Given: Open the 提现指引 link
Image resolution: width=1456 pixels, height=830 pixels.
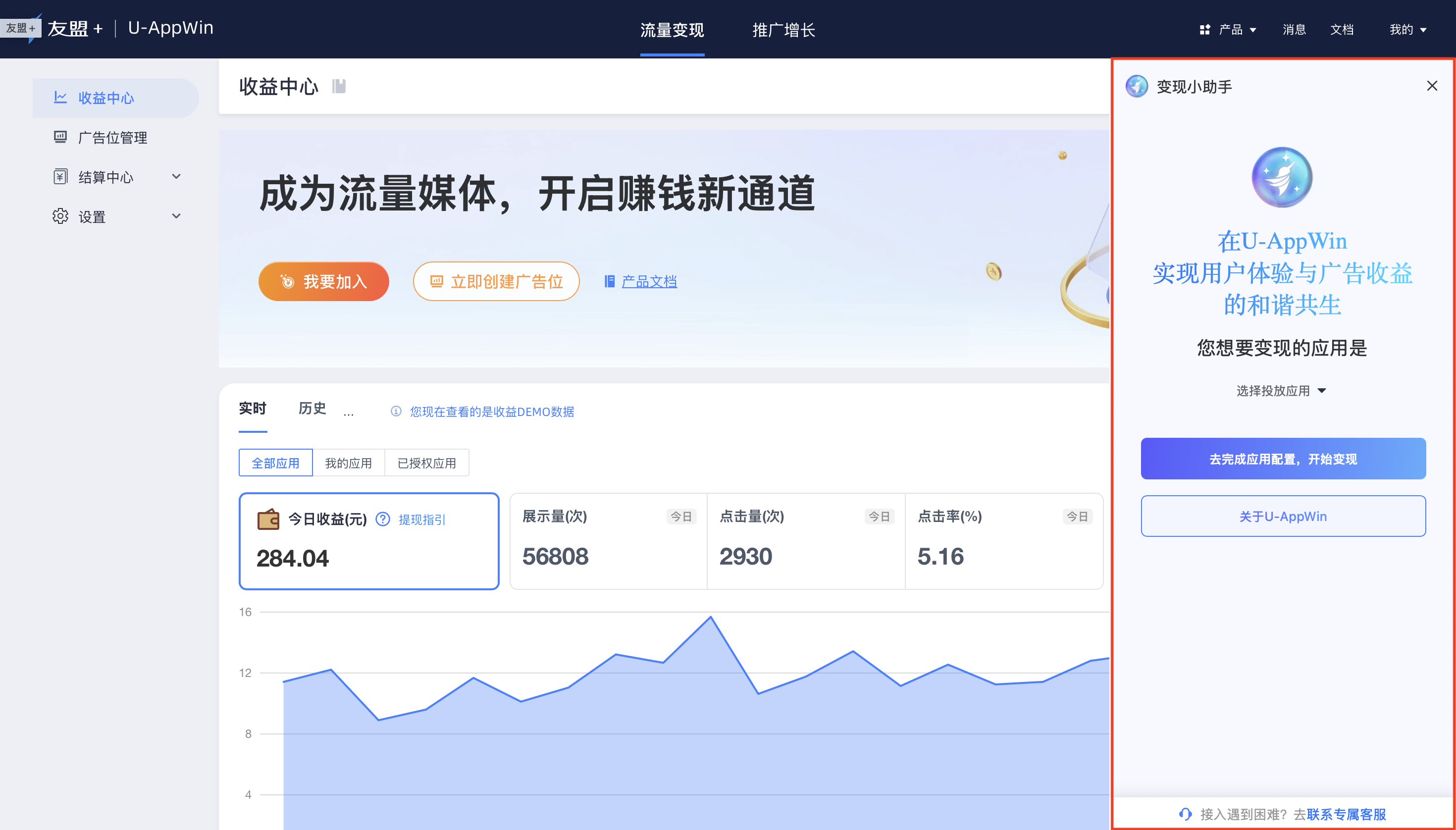Looking at the screenshot, I should (422, 519).
